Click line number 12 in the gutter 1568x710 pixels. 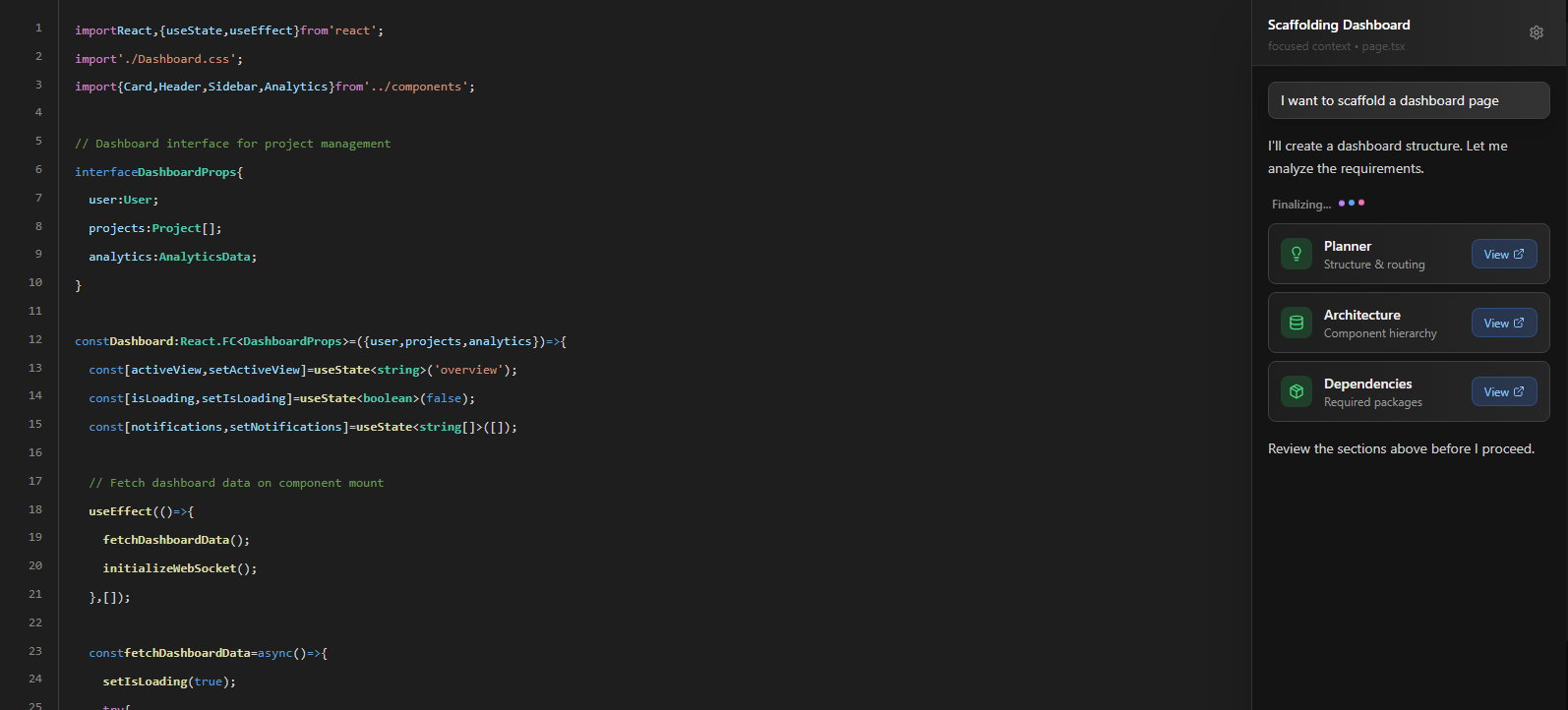35,339
